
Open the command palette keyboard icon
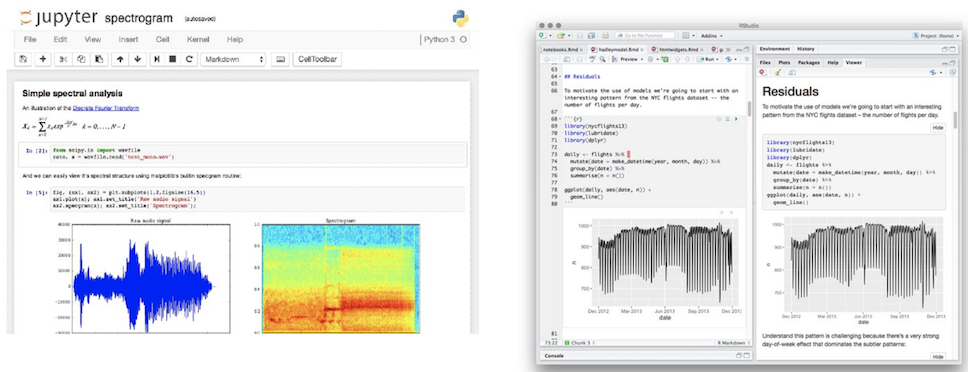coord(280,59)
